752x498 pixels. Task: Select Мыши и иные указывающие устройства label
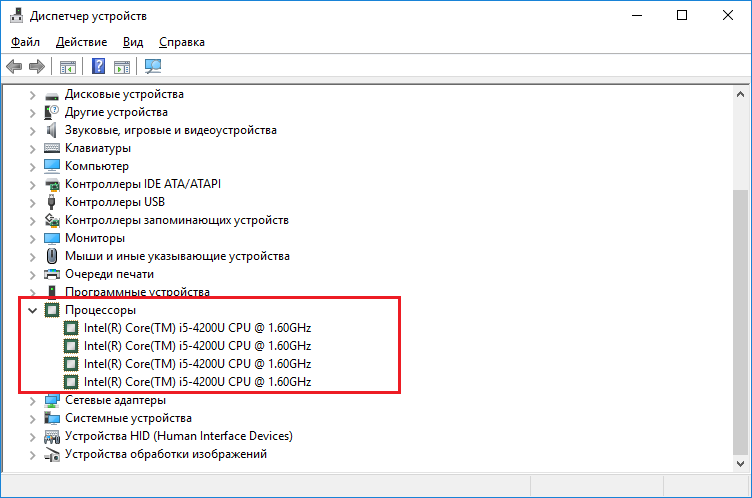click(x=177, y=256)
